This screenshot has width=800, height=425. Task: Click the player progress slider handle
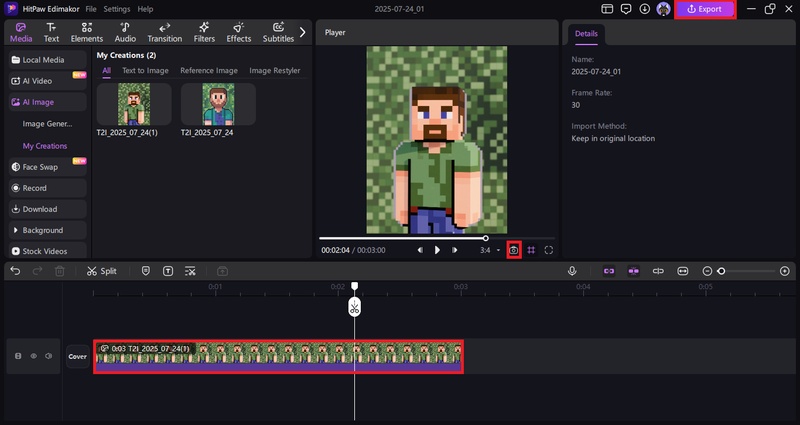[486, 238]
